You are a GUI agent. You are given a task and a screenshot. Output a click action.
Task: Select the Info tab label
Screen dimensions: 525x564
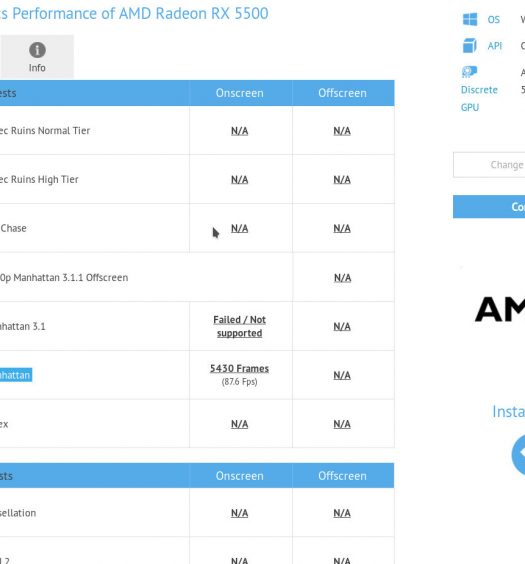click(37, 68)
